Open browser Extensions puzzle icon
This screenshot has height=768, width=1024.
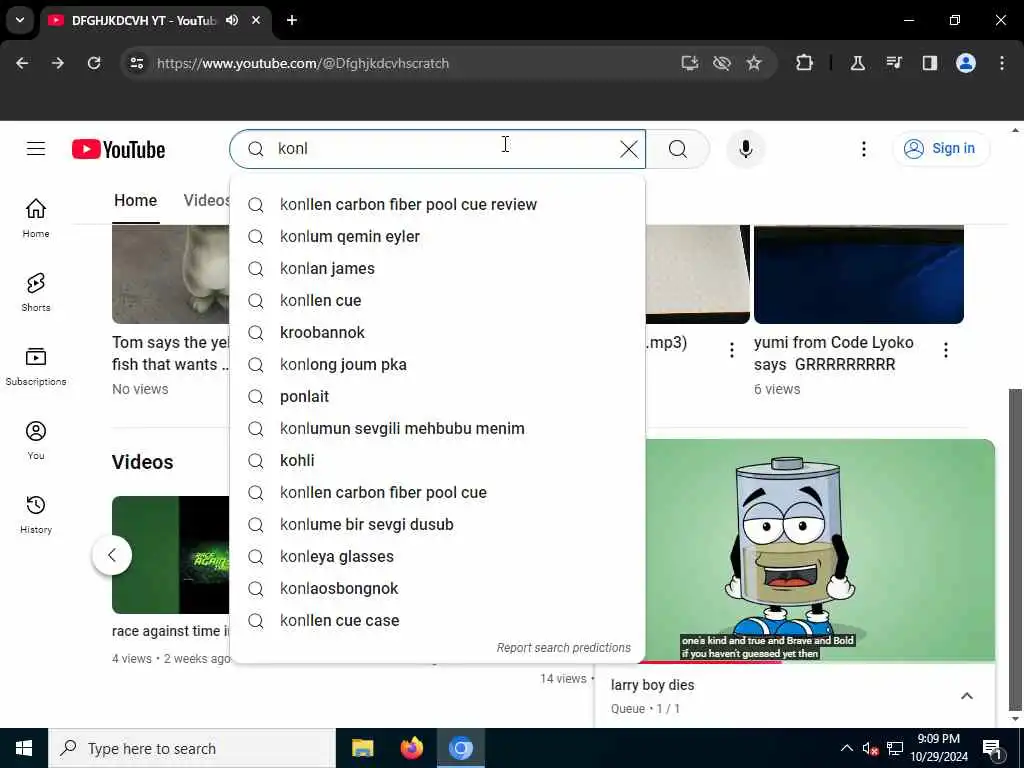pos(805,63)
